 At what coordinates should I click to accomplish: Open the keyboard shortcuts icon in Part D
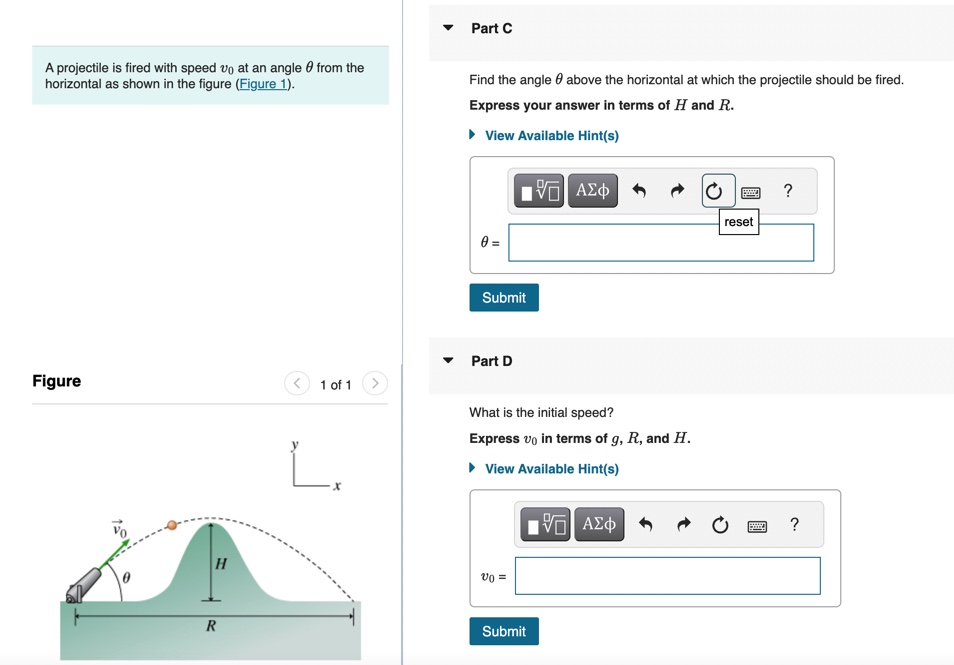pyautogui.click(x=757, y=524)
